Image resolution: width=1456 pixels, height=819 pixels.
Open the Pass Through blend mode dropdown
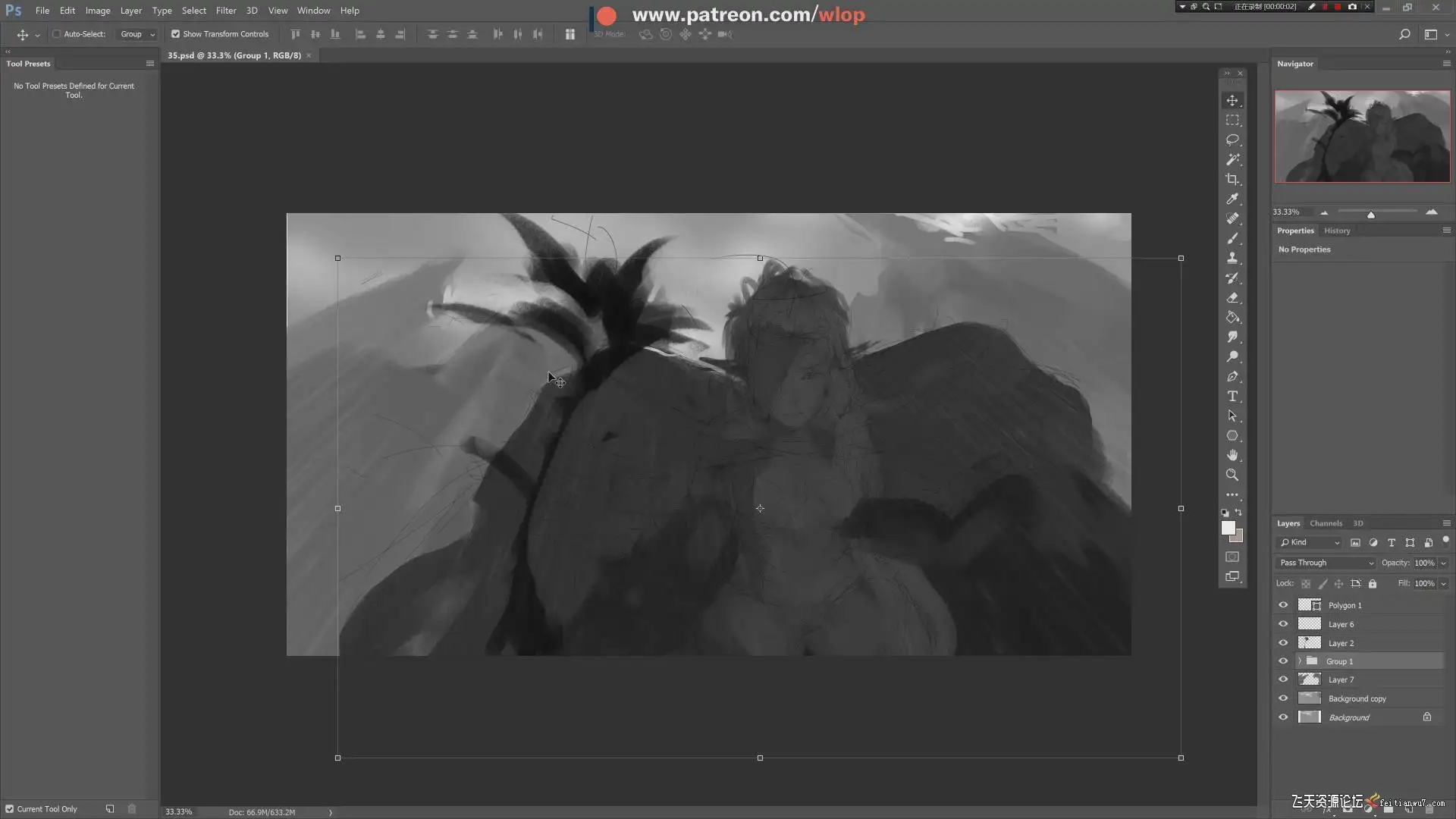(1326, 563)
